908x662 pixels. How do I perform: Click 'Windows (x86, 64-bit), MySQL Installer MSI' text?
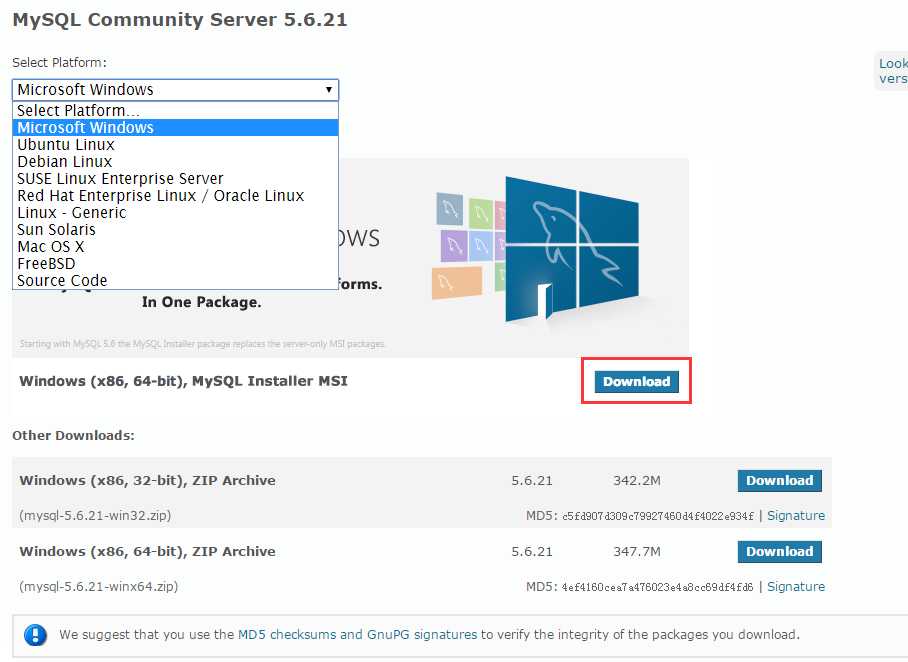(x=183, y=381)
